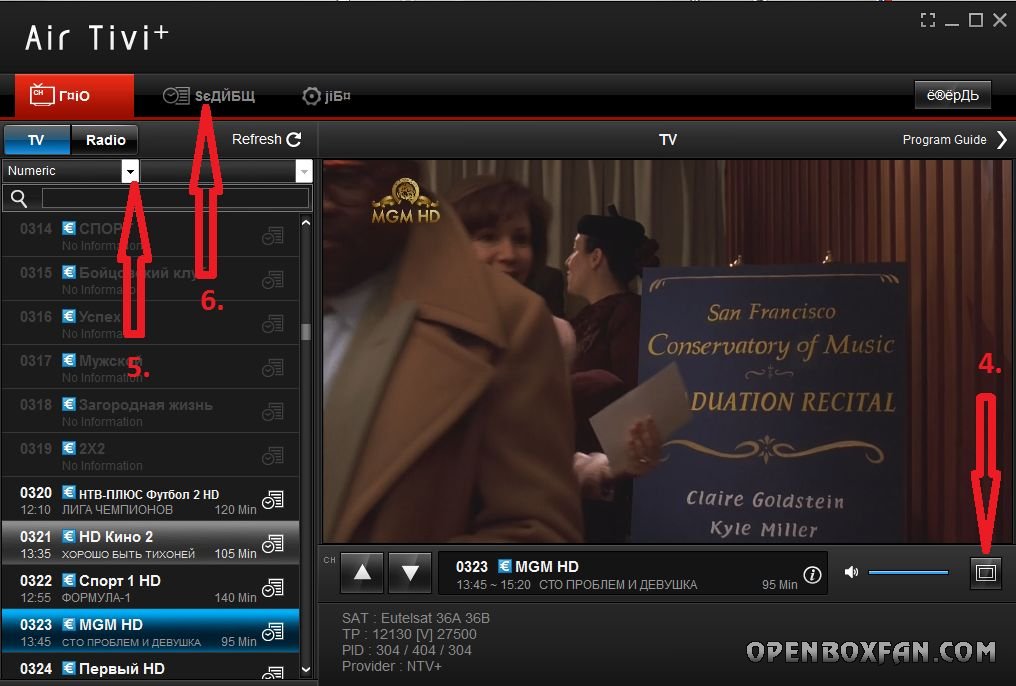Image resolution: width=1016 pixels, height=686 pixels.
Task: Select channel 0316 Успех
Action: pyautogui.click(x=151, y=324)
